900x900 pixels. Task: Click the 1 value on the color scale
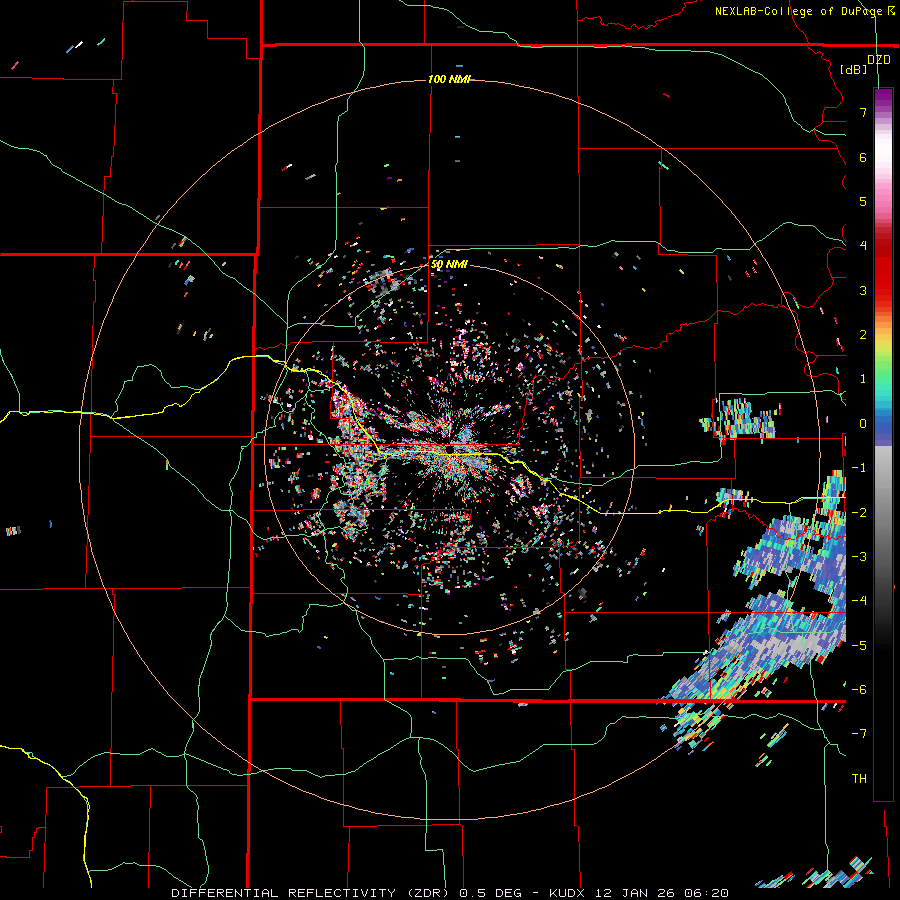coord(863,379)
